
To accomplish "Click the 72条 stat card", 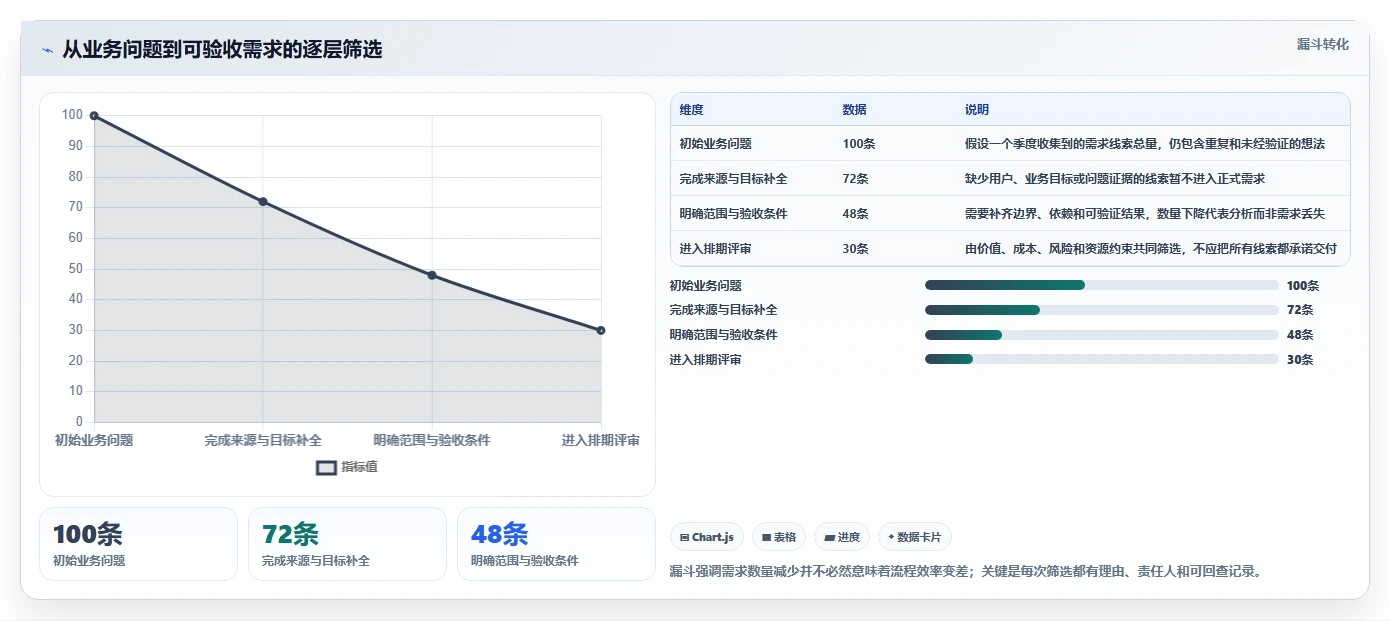I will 348,544.
